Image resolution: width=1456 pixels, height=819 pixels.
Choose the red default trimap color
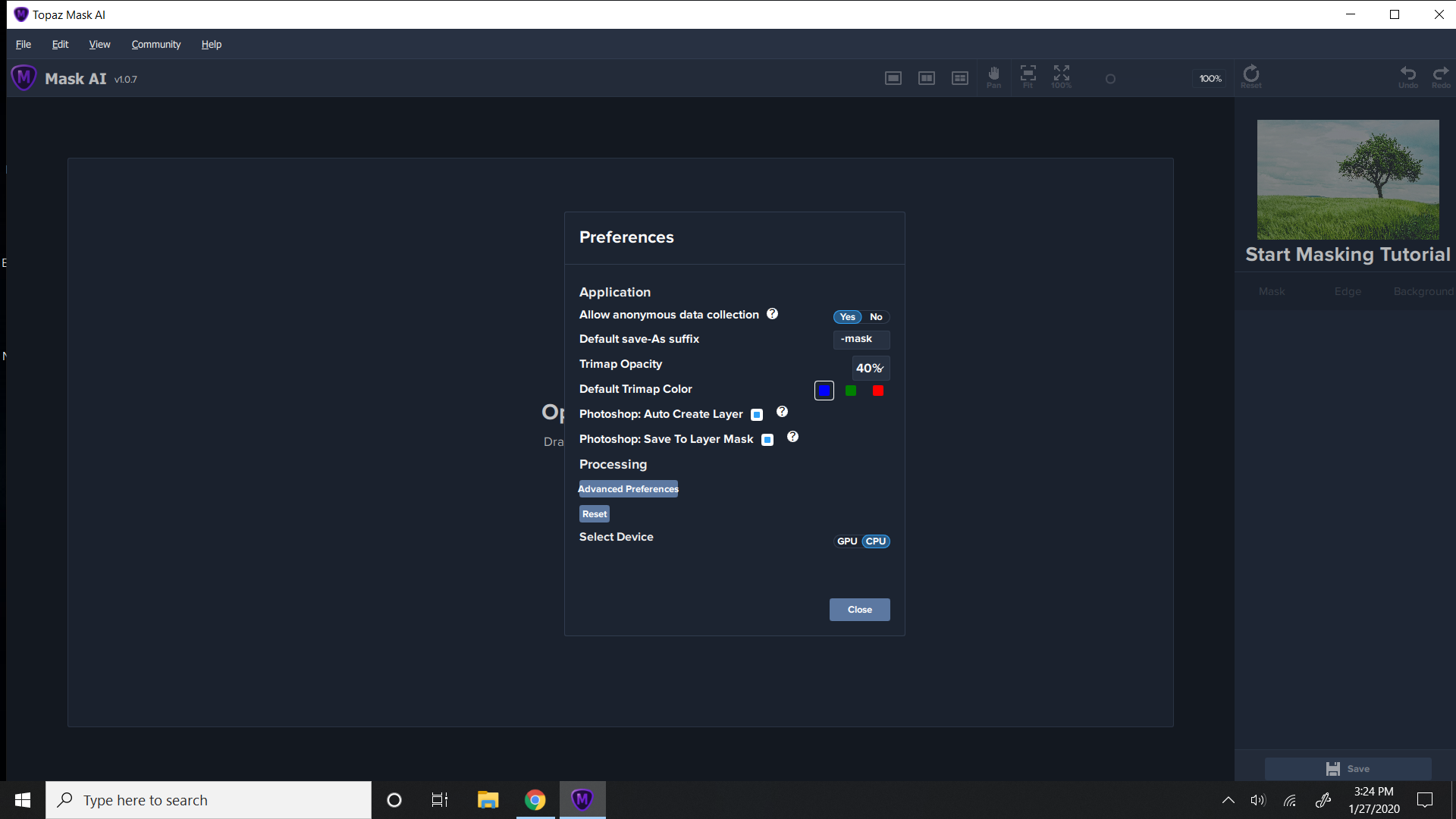pos(878,391)
